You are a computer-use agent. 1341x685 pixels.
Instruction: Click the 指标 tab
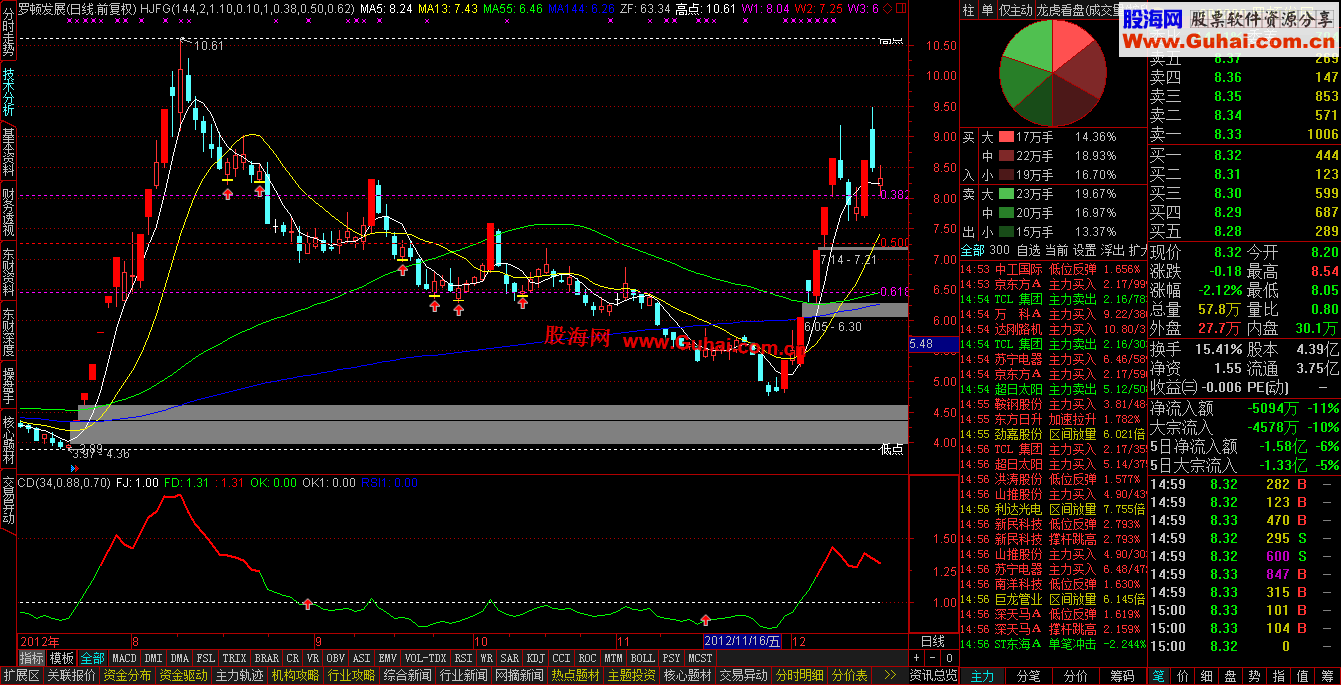click(32, 659)
